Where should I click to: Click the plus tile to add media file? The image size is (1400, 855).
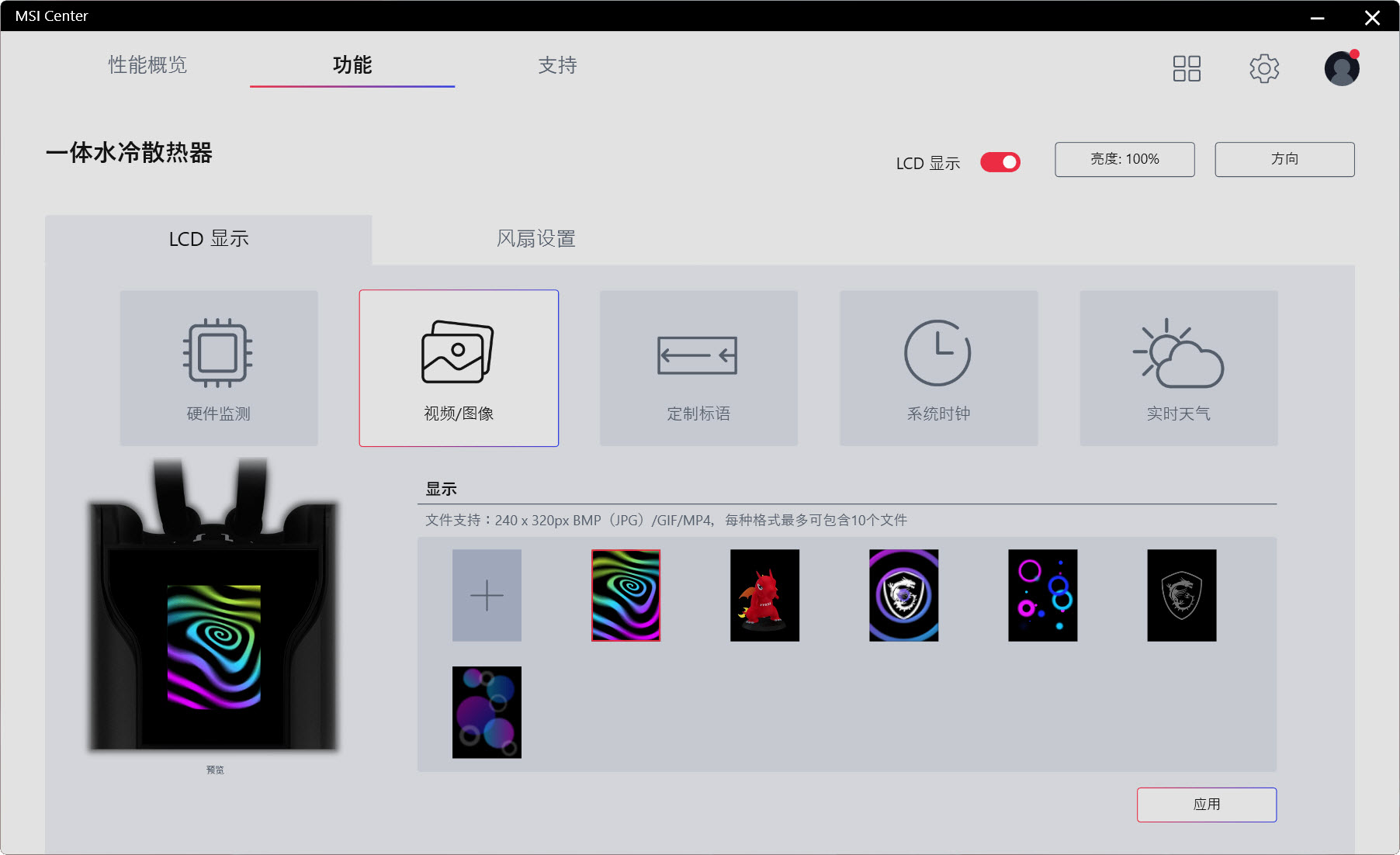[x=487, y=595]
